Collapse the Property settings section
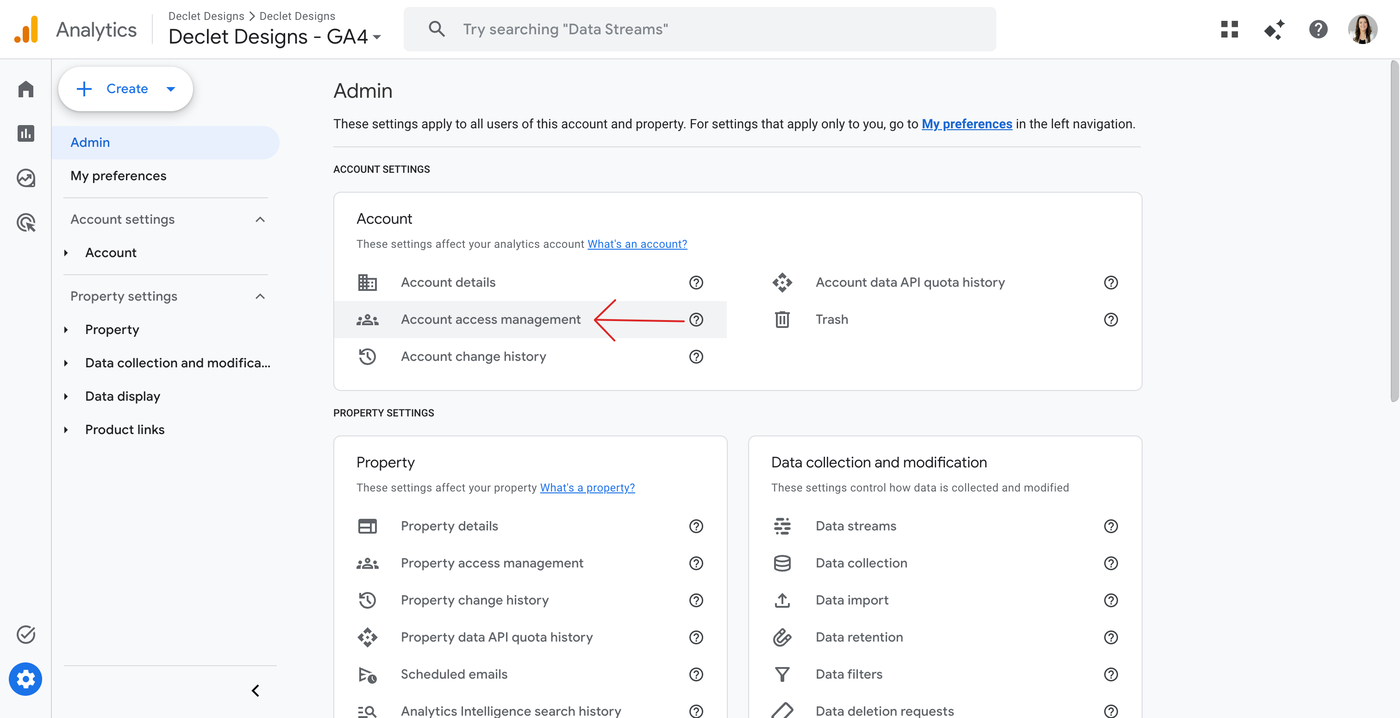This screenshot has height=718, width=1400. pos(260,297)
